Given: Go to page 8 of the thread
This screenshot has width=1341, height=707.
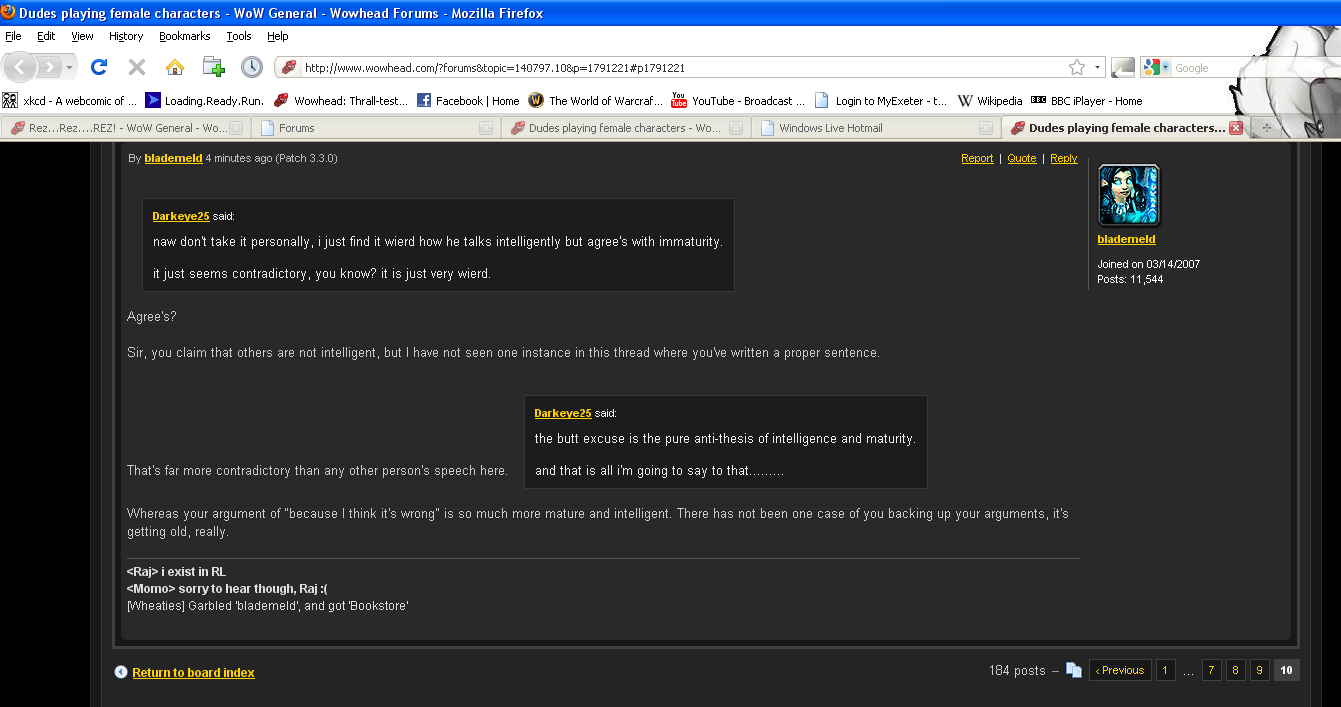Looking at the screenshot, I should 1236,671.
